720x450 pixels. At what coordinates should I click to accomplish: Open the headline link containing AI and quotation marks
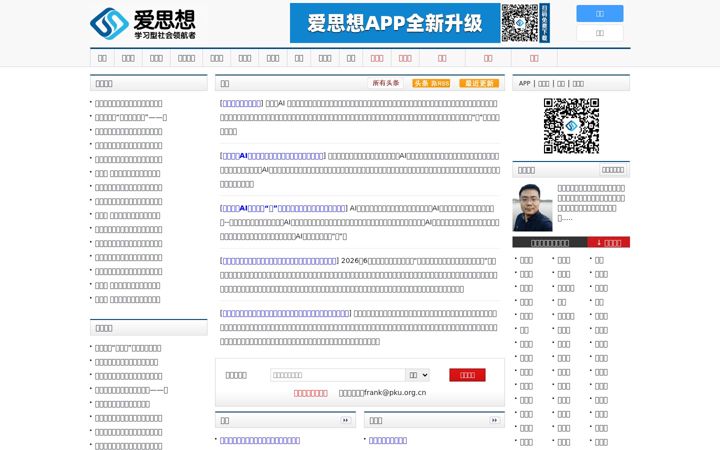(283, 208)
